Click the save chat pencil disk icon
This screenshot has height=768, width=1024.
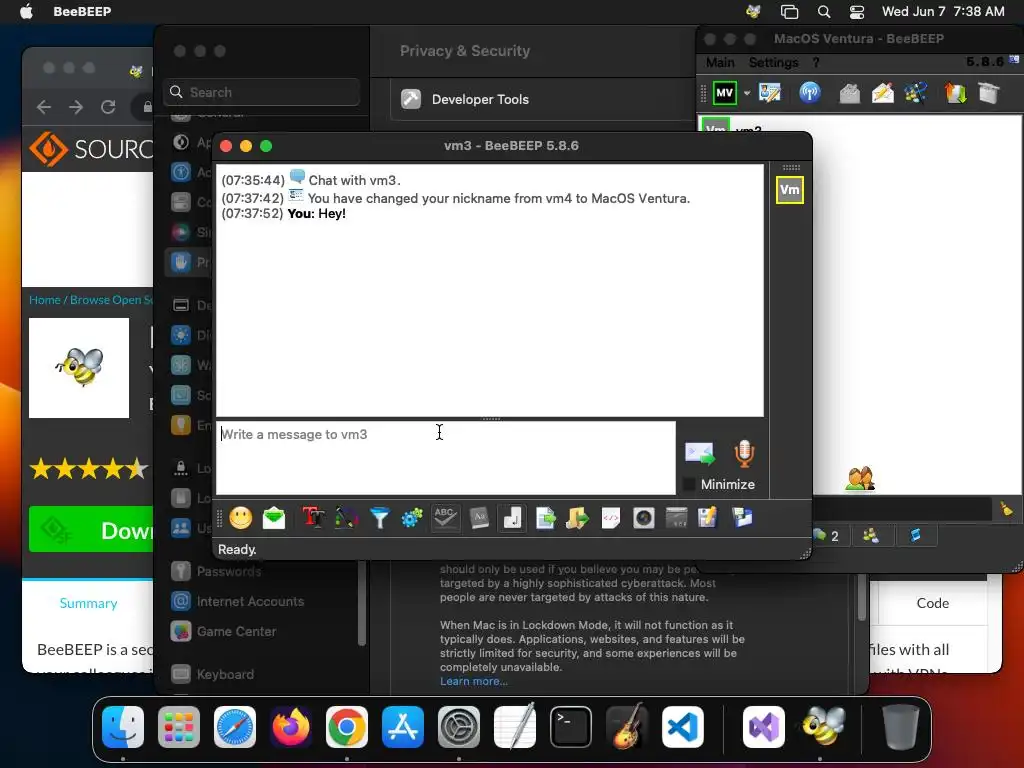click(x=708, y=519)
